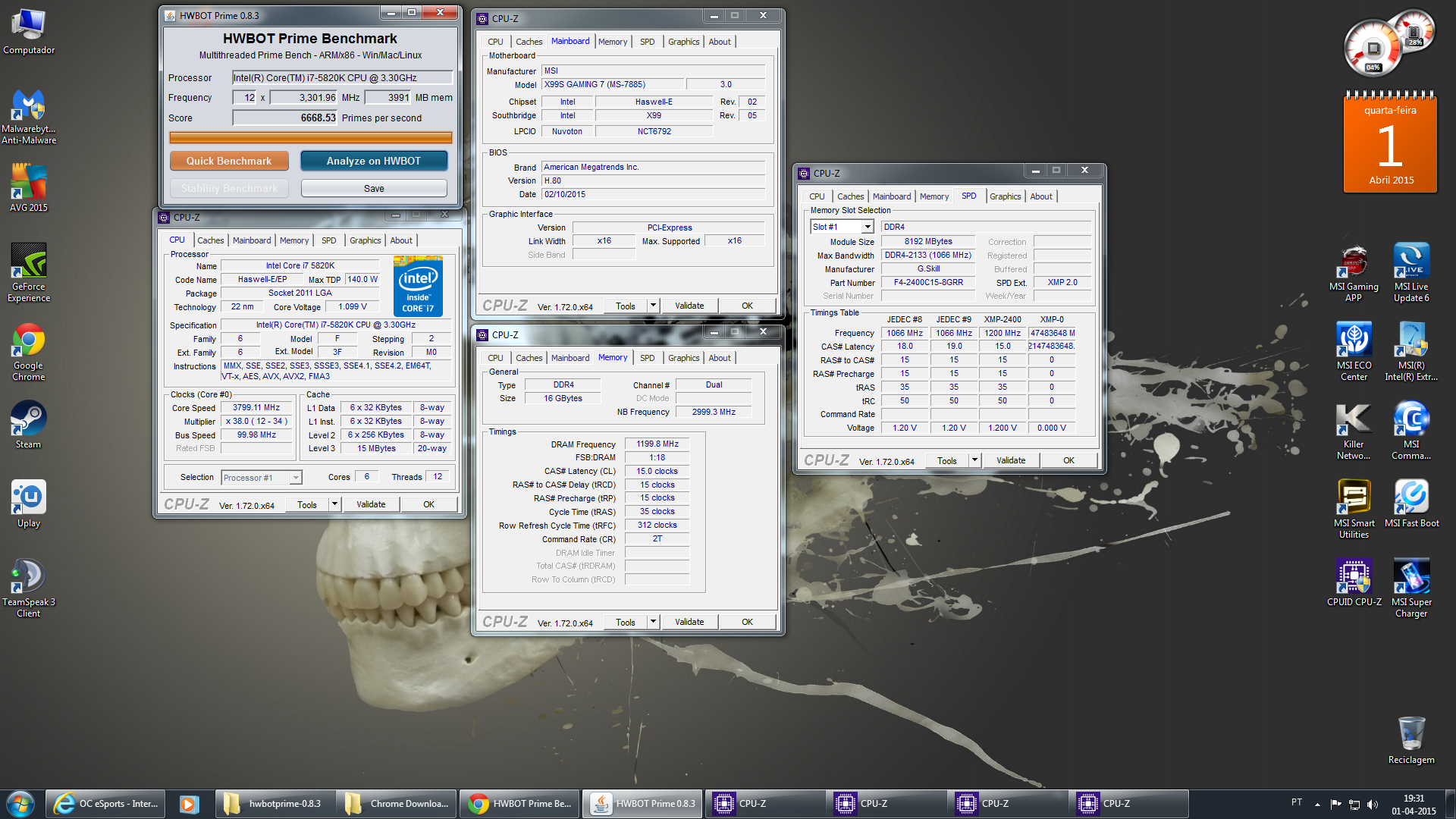Open TeamSpeak 3 Client shortcut
Screen dimensions: 1456x819
[29, 588]
